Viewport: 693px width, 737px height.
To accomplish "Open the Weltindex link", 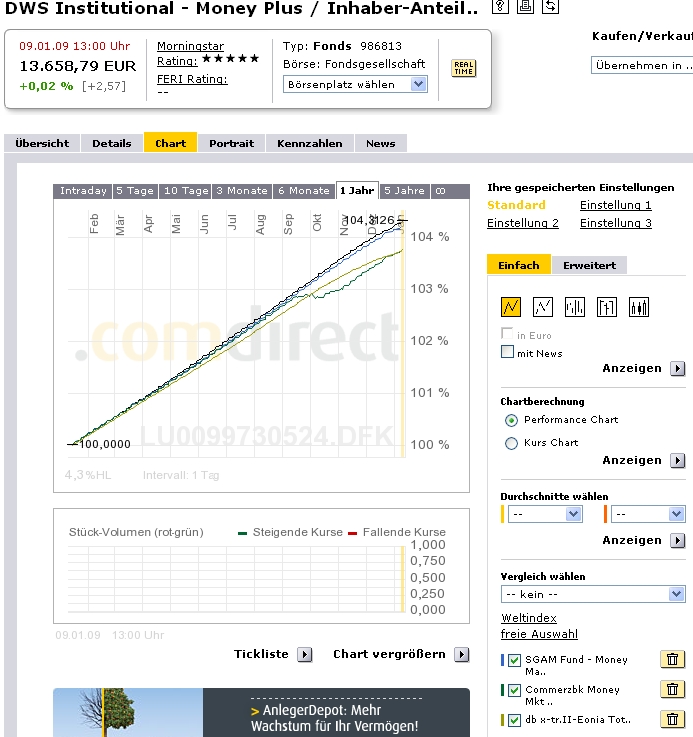I will (x=528, y=618).
